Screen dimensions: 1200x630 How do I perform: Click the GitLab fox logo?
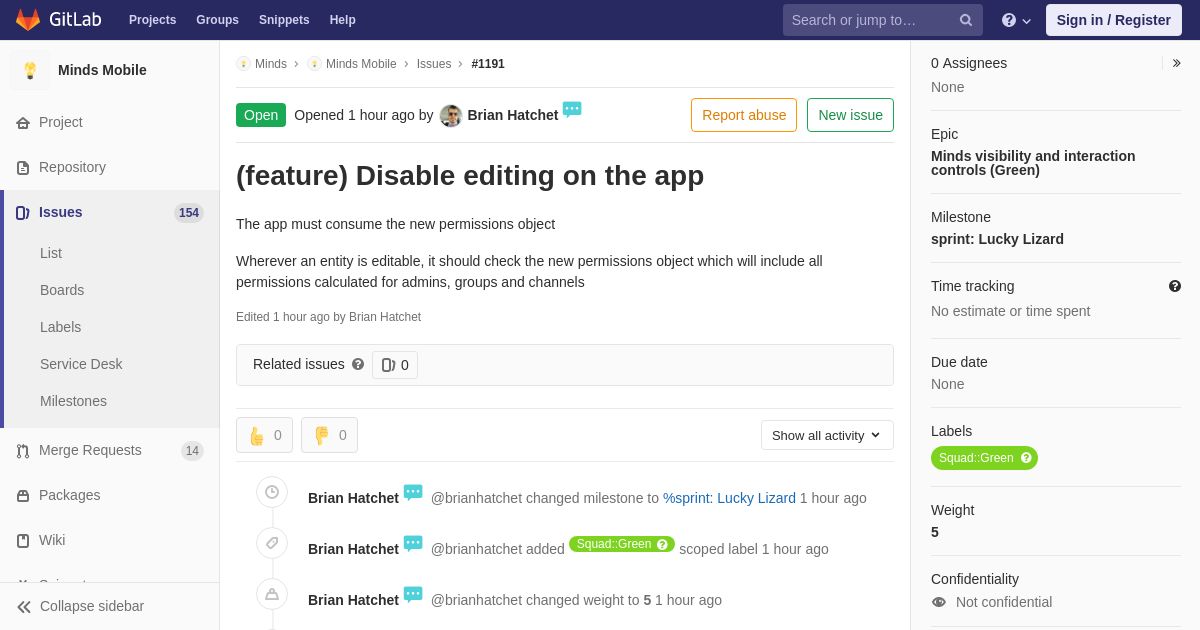pos(28,20)
